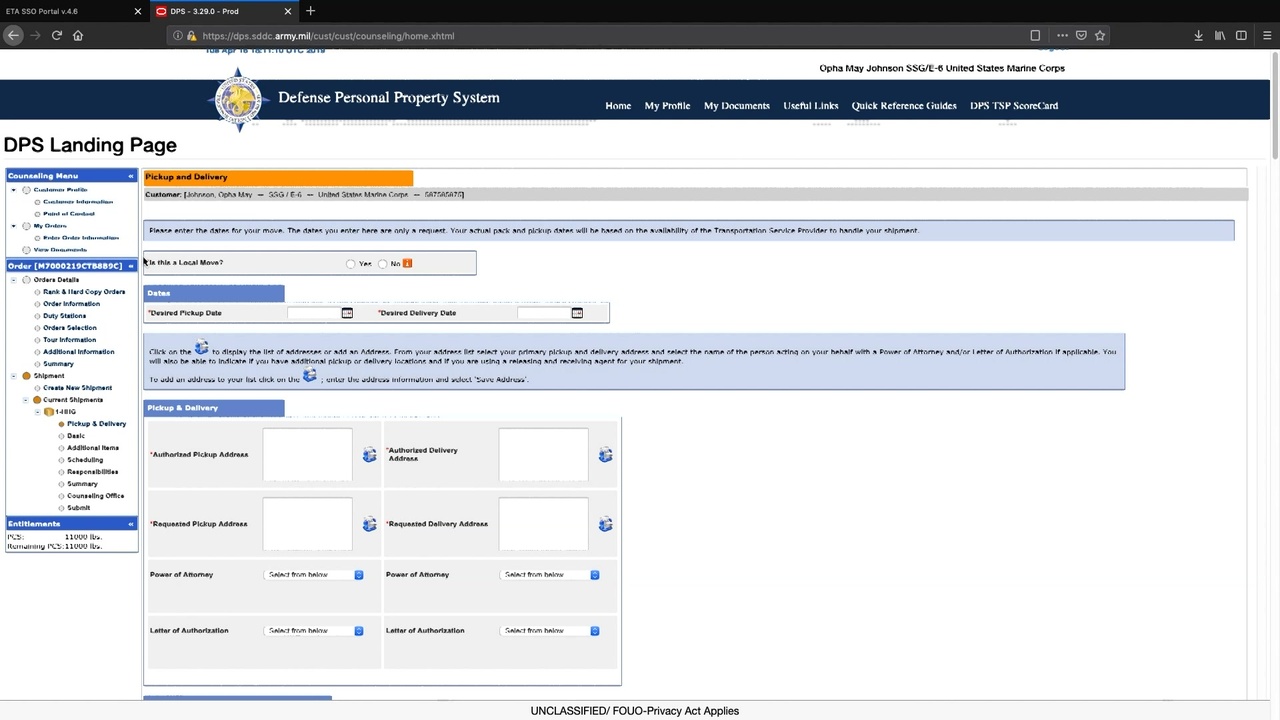The width and height of the screenshot is (1280, 720).
Task: Open delivery Letter of Authorization dropdown
Action: (551, 631)
